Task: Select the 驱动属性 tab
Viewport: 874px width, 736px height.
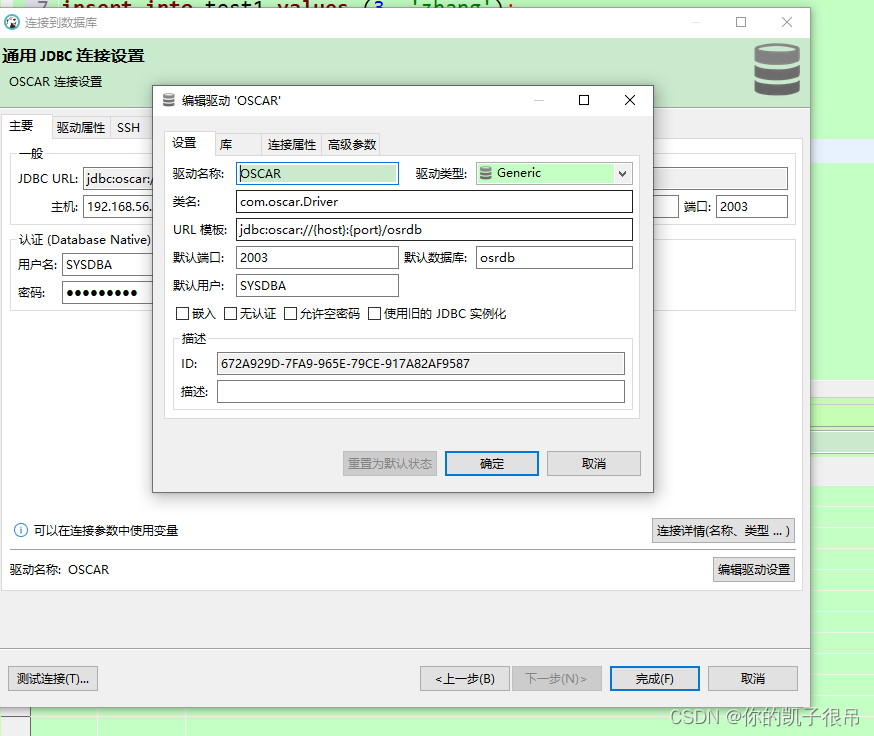Action: pyautogui.click(x=83, y=127)
